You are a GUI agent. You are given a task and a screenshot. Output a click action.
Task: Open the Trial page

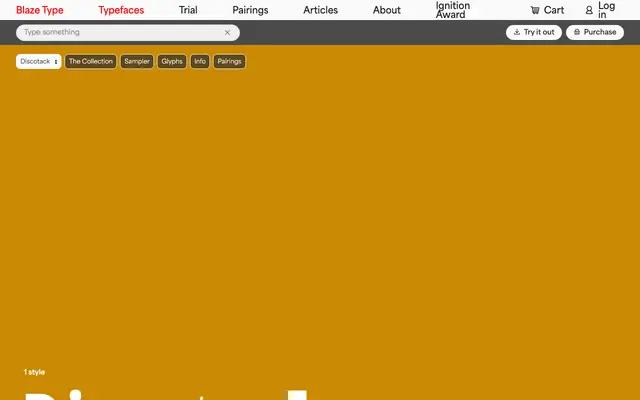(x=188, y=10)
